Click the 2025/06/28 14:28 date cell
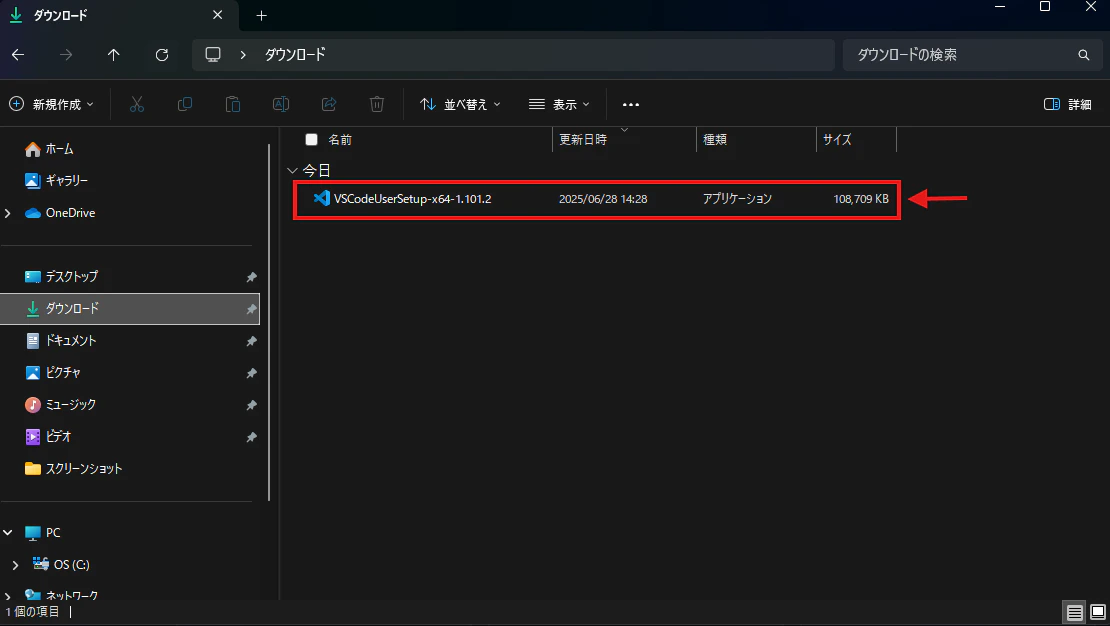The image size is (1110, 626). [603, 199]
